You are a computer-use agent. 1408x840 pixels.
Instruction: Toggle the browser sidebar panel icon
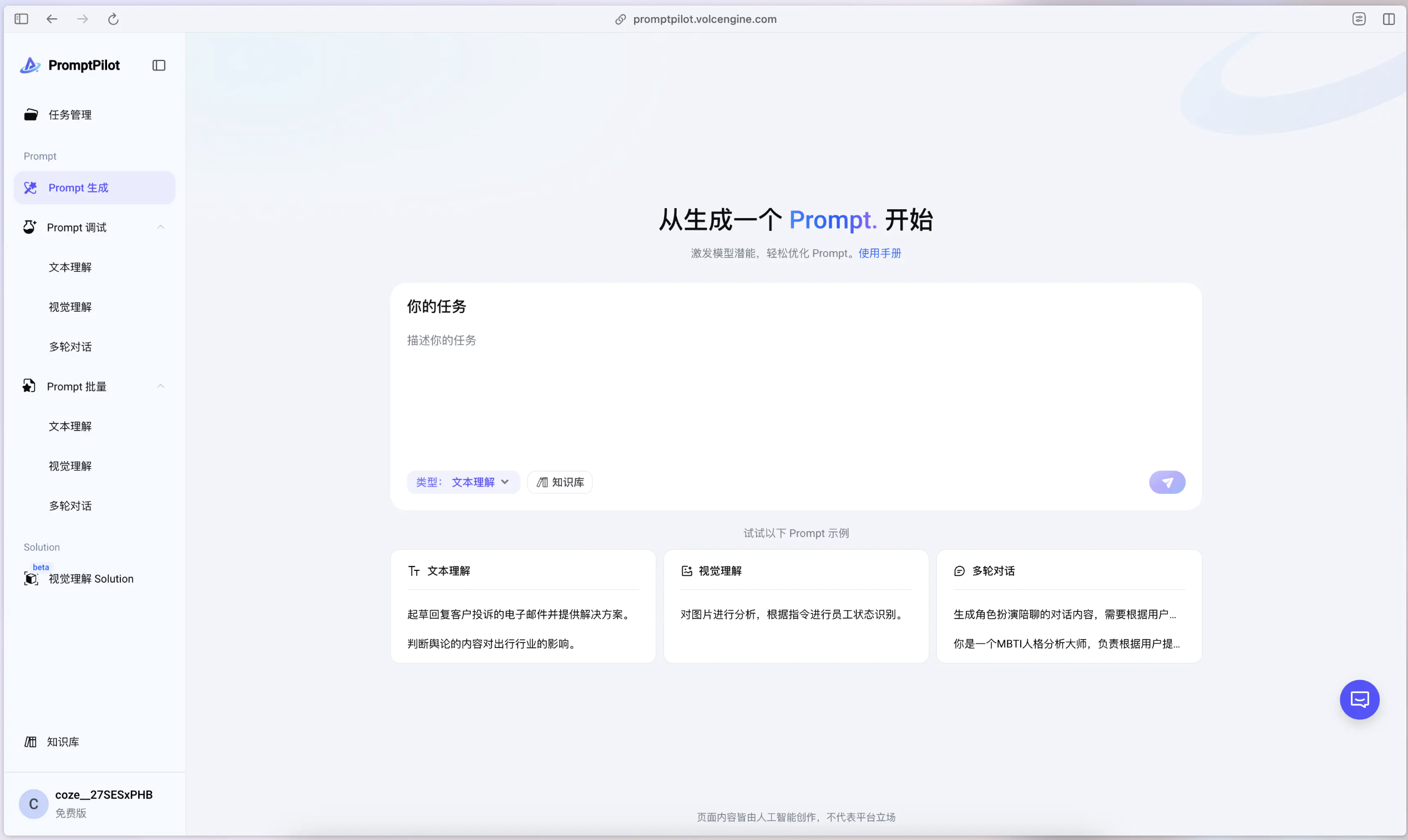[22, 19]
